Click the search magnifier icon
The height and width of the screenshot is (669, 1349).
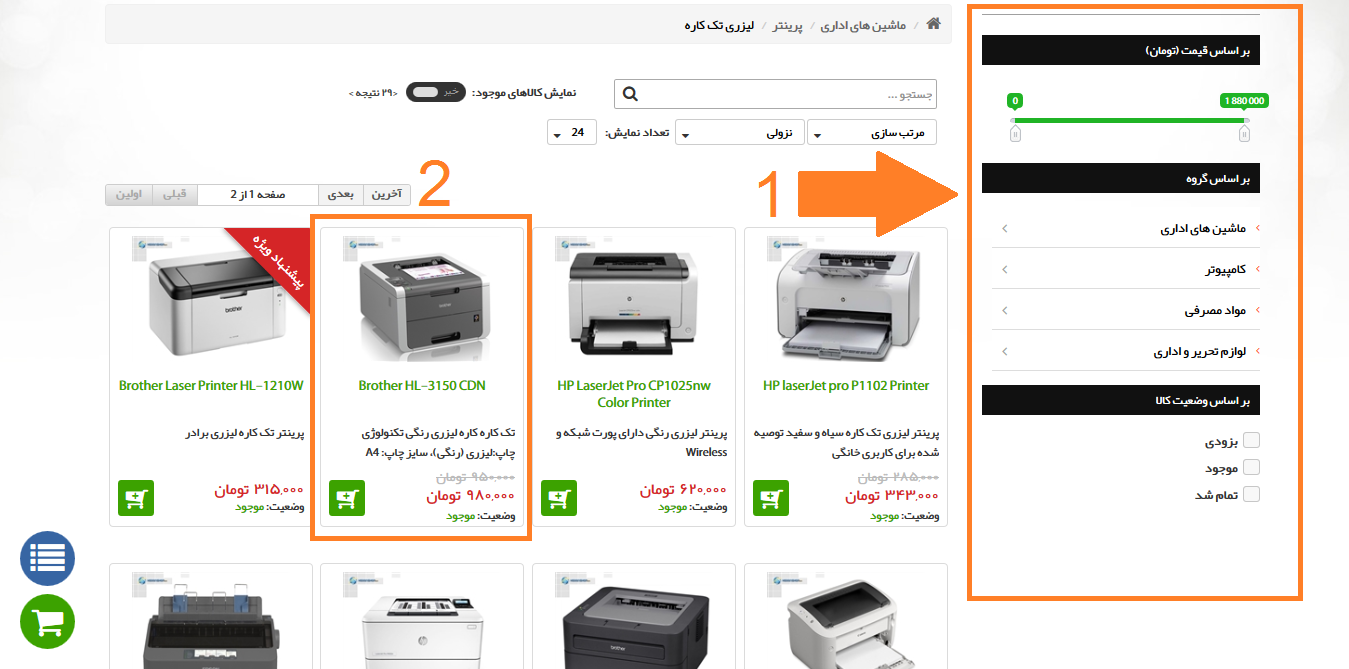[630, 94]
